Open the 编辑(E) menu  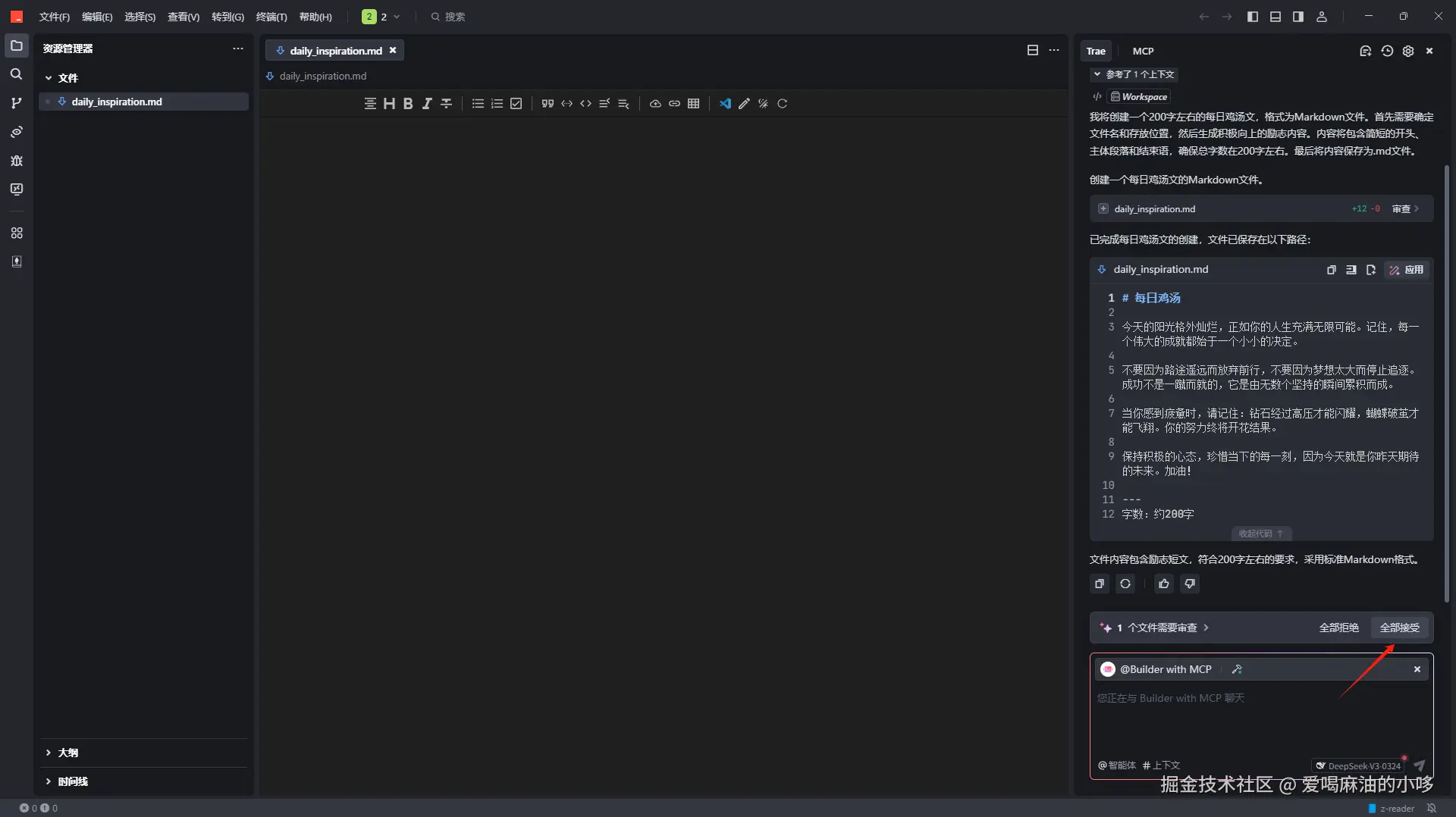[97, 17]
